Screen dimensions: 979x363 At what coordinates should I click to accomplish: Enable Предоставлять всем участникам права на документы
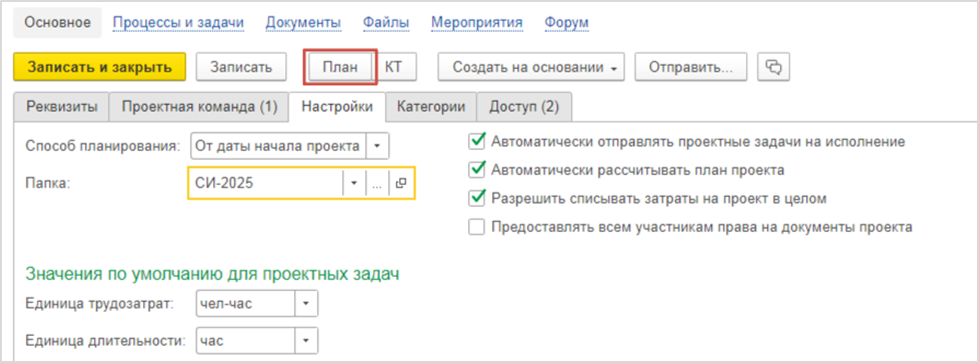tap(476, 227)
